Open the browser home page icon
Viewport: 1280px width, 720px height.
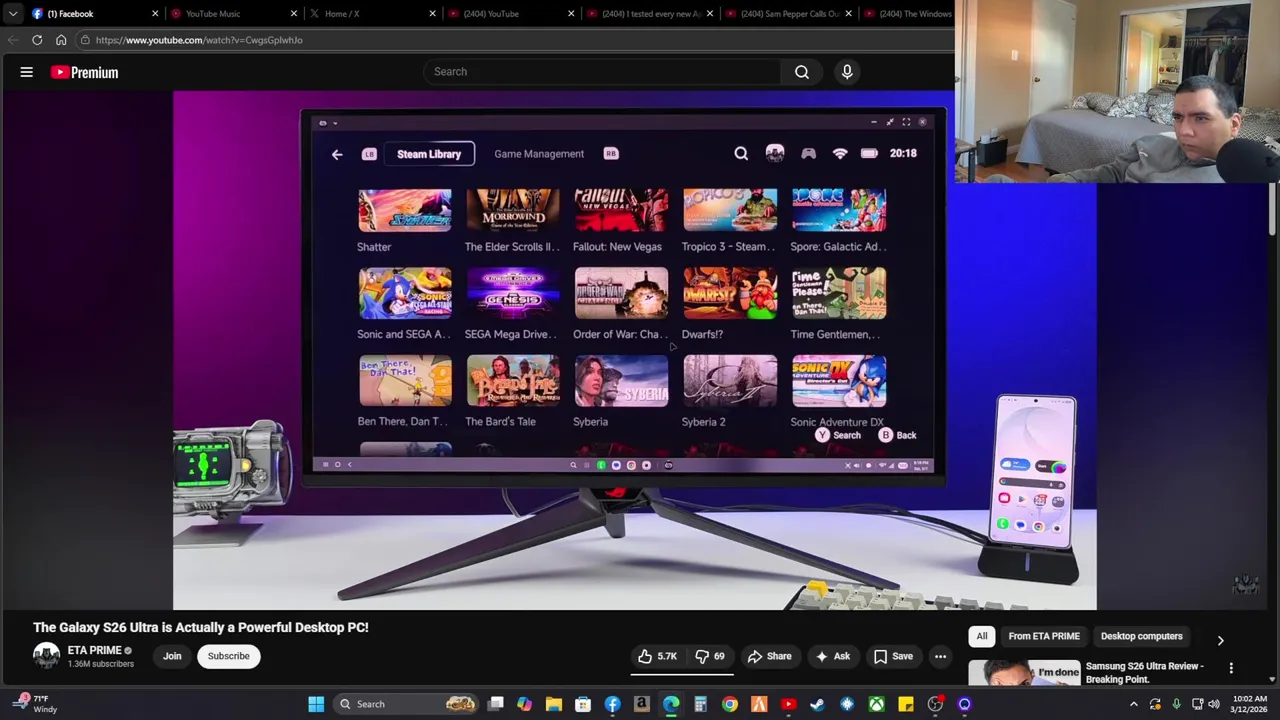(x=61, y=40)
